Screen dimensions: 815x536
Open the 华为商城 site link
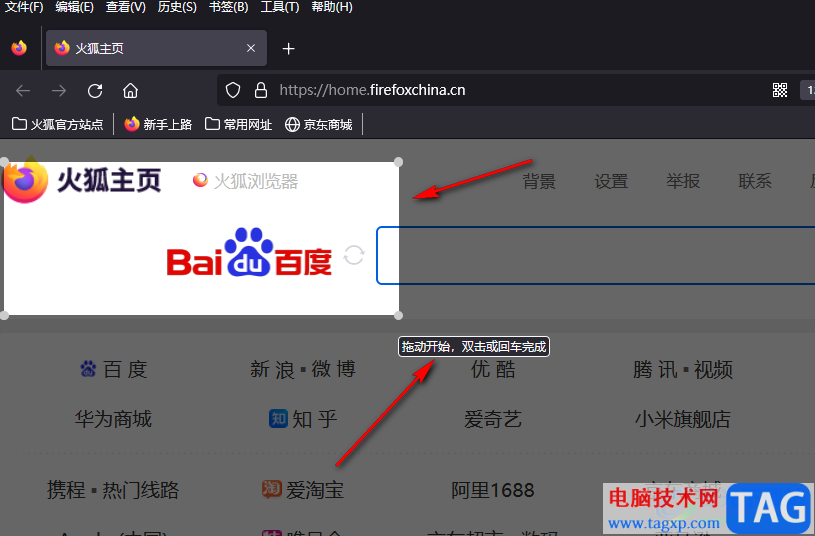113,419
